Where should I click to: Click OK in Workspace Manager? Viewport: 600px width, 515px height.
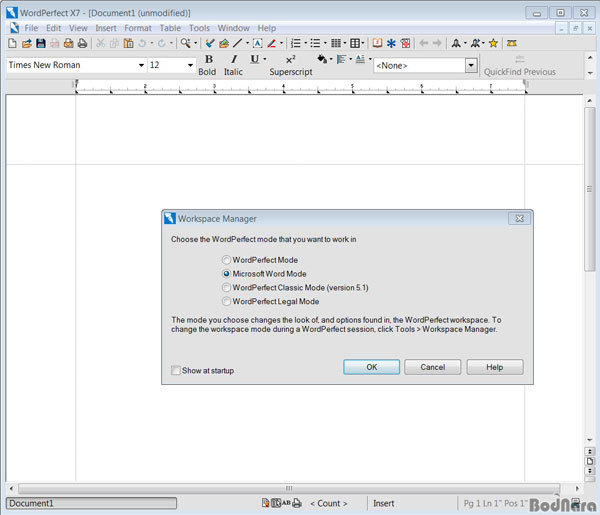click(372, 367)
